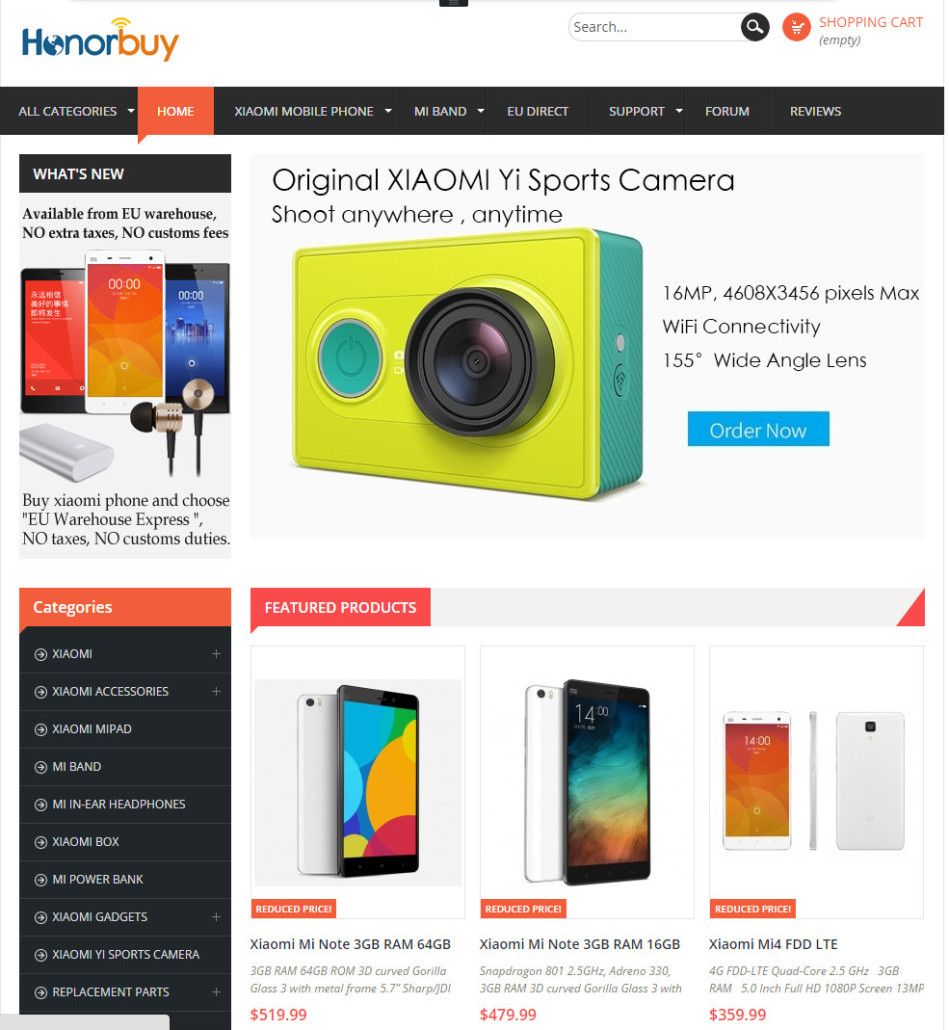Expand XIAOMI GADGETS subcategories
This screenshot has width=949, height=1030.
click(216, 916)
